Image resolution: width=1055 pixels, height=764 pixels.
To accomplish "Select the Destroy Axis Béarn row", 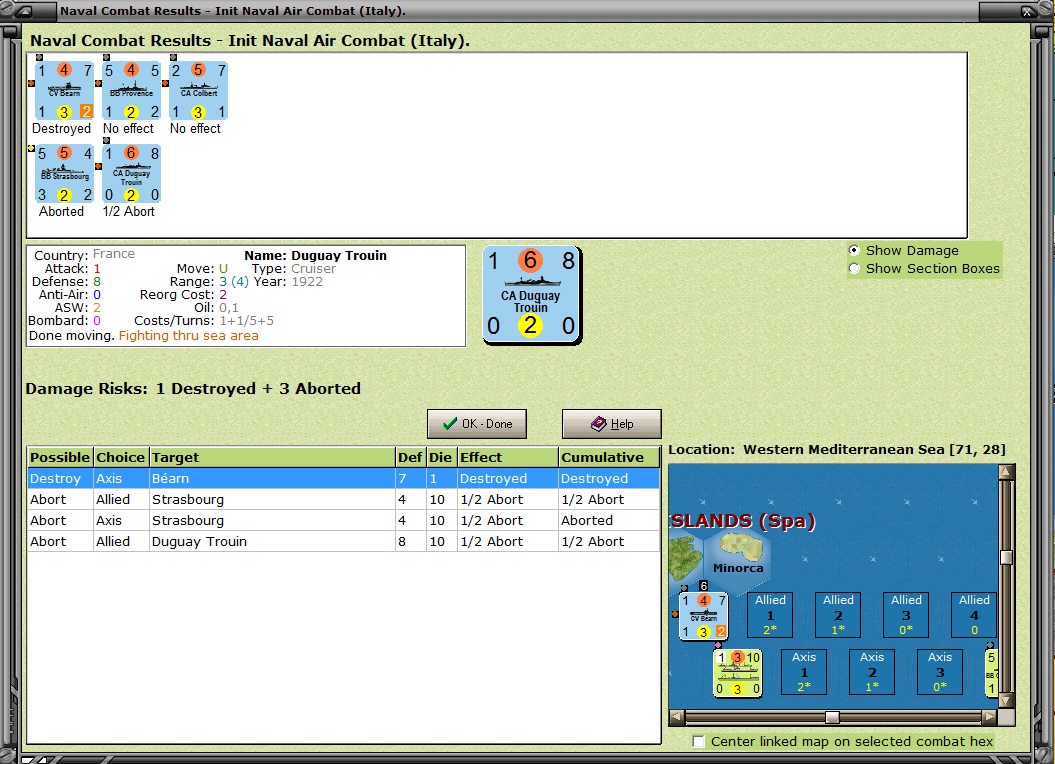I will 343,479.
